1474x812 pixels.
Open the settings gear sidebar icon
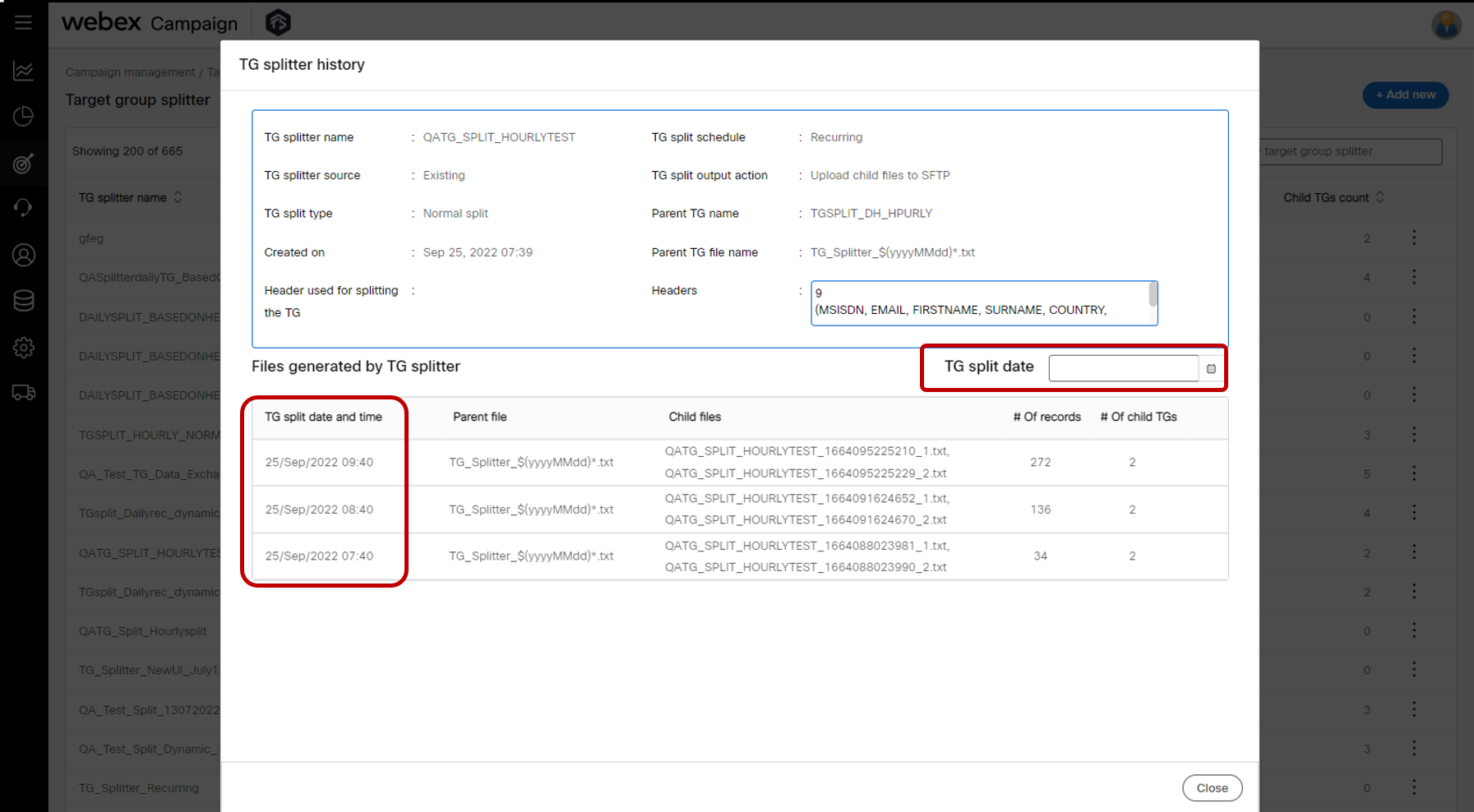tap(23, 347)
